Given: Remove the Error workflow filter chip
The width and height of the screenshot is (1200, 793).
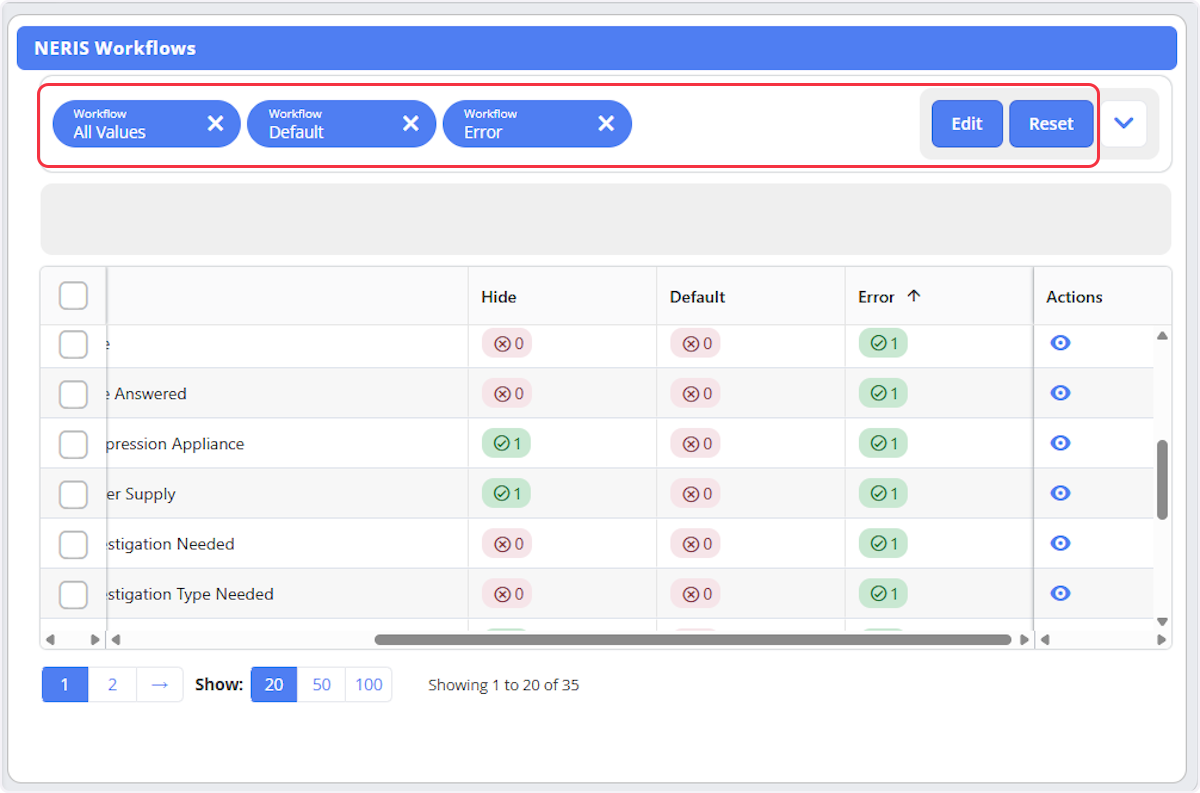Looking at the screenshot, I should [x=606, y=123].
